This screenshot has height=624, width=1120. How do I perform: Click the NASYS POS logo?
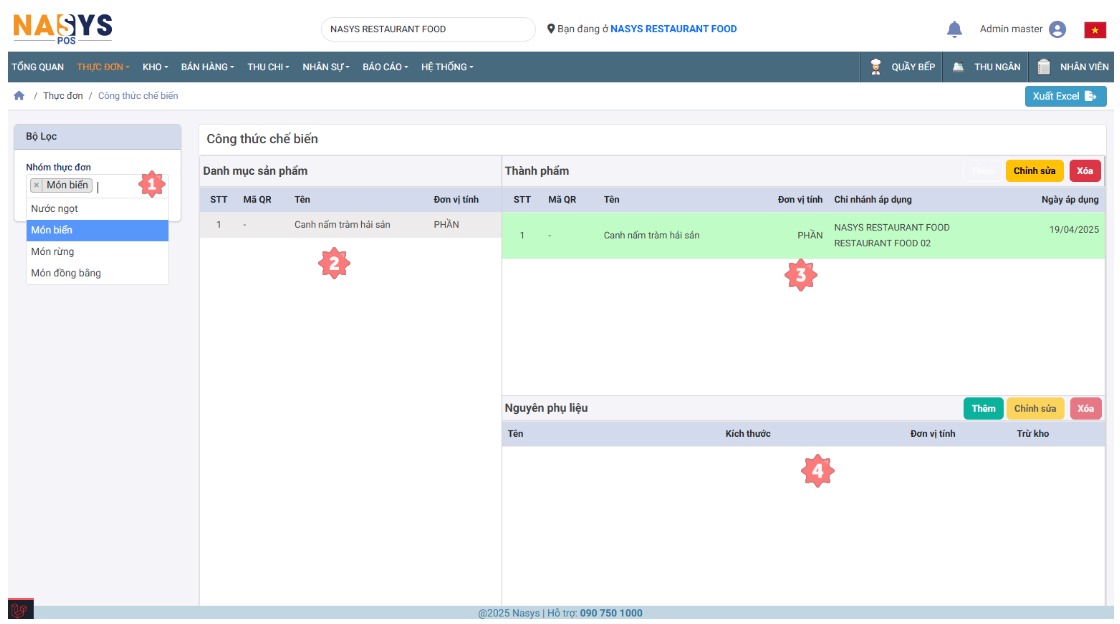(x=62, y=27)
